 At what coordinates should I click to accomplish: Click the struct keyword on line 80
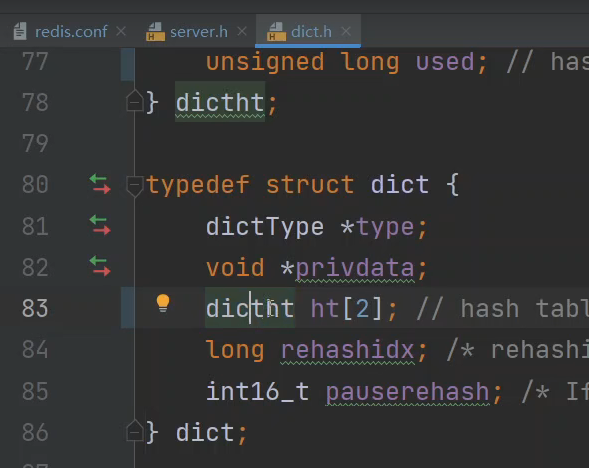coord(310,184)
